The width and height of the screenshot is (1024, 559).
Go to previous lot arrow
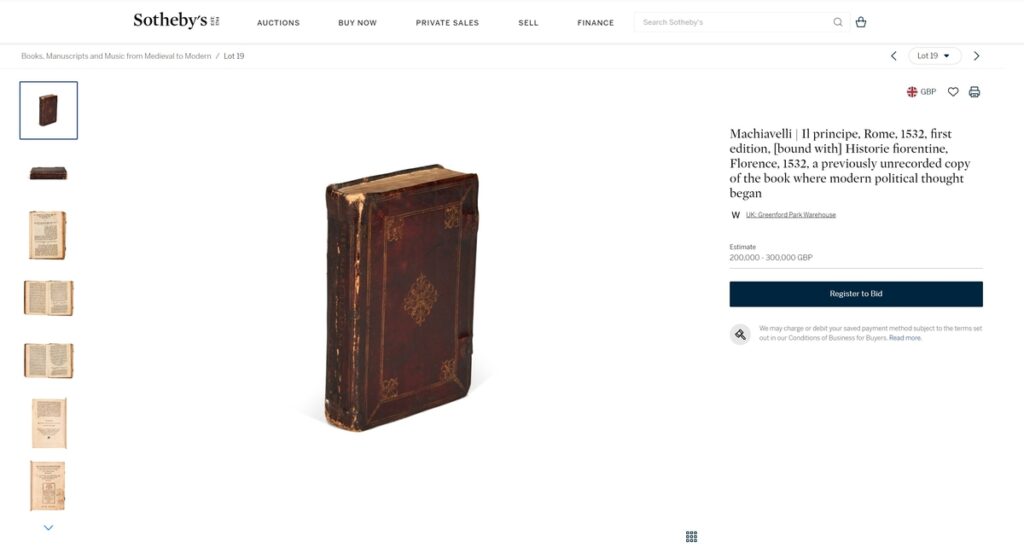coord(893,56)
